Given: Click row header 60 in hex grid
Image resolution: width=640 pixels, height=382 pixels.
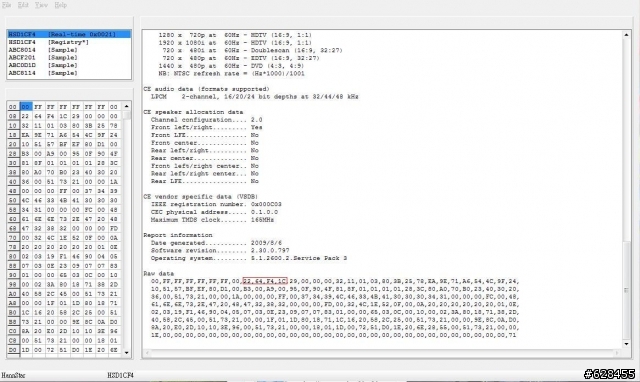Looking at the screenshot, I should [13, 219].
